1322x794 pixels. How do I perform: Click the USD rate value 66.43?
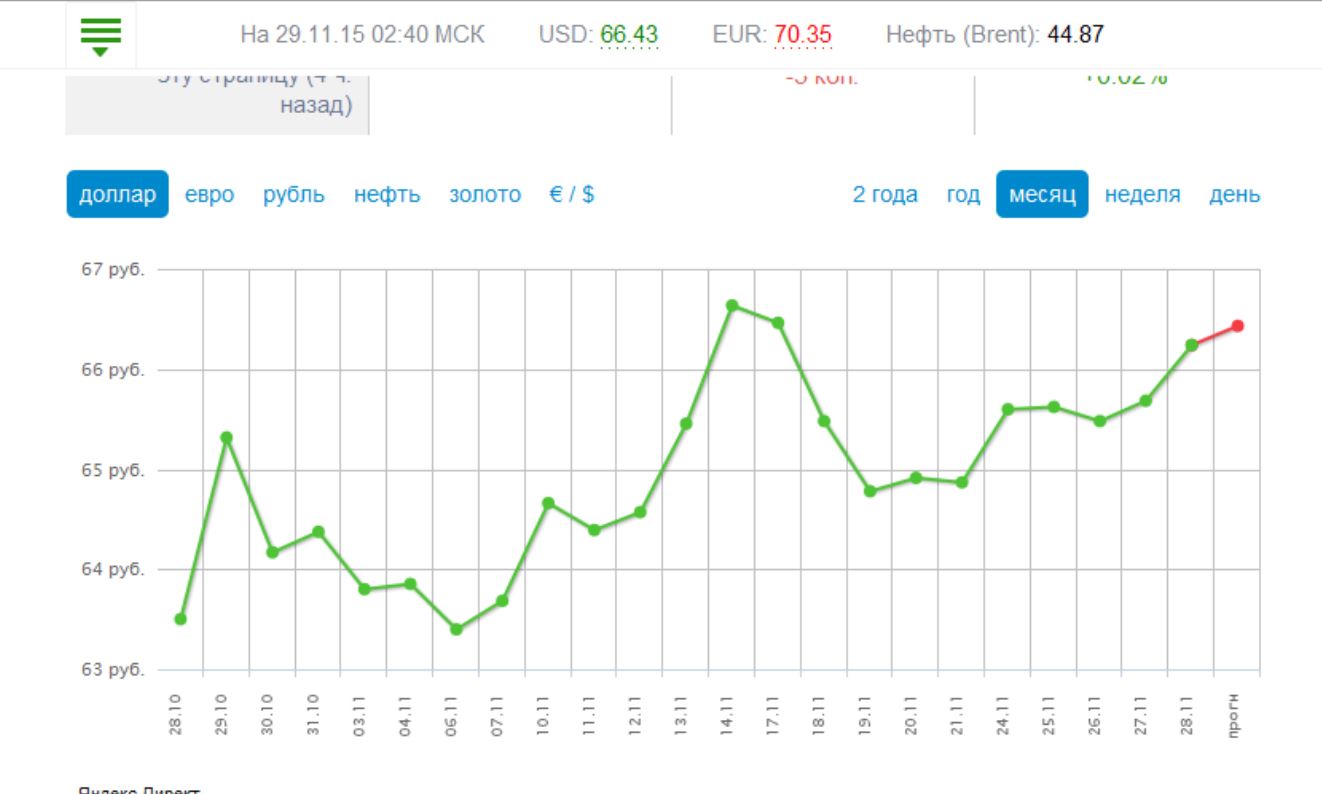click(629, 35)
